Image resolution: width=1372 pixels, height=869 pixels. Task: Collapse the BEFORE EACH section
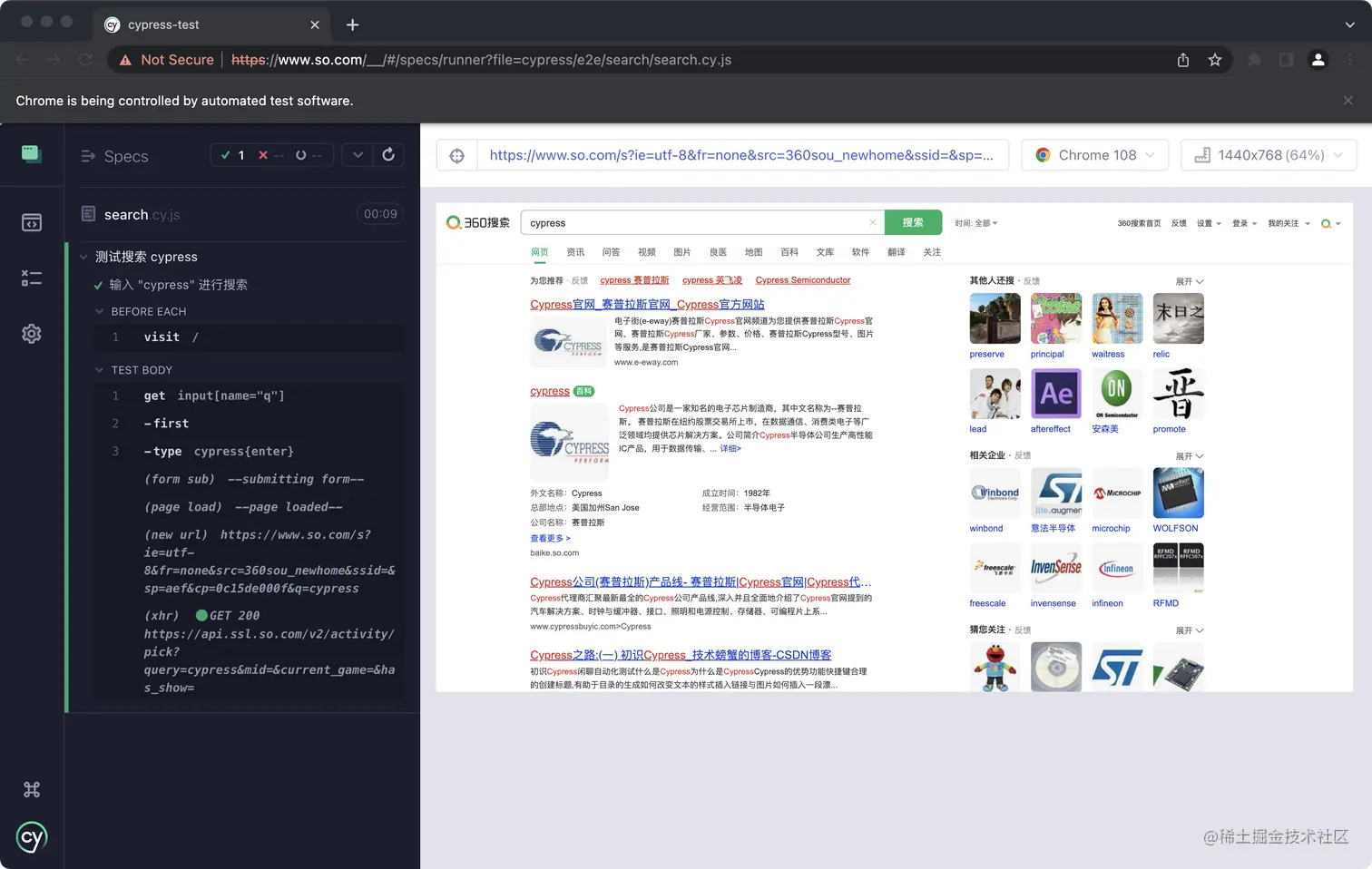pyautogui.click(x=100, y=311)
